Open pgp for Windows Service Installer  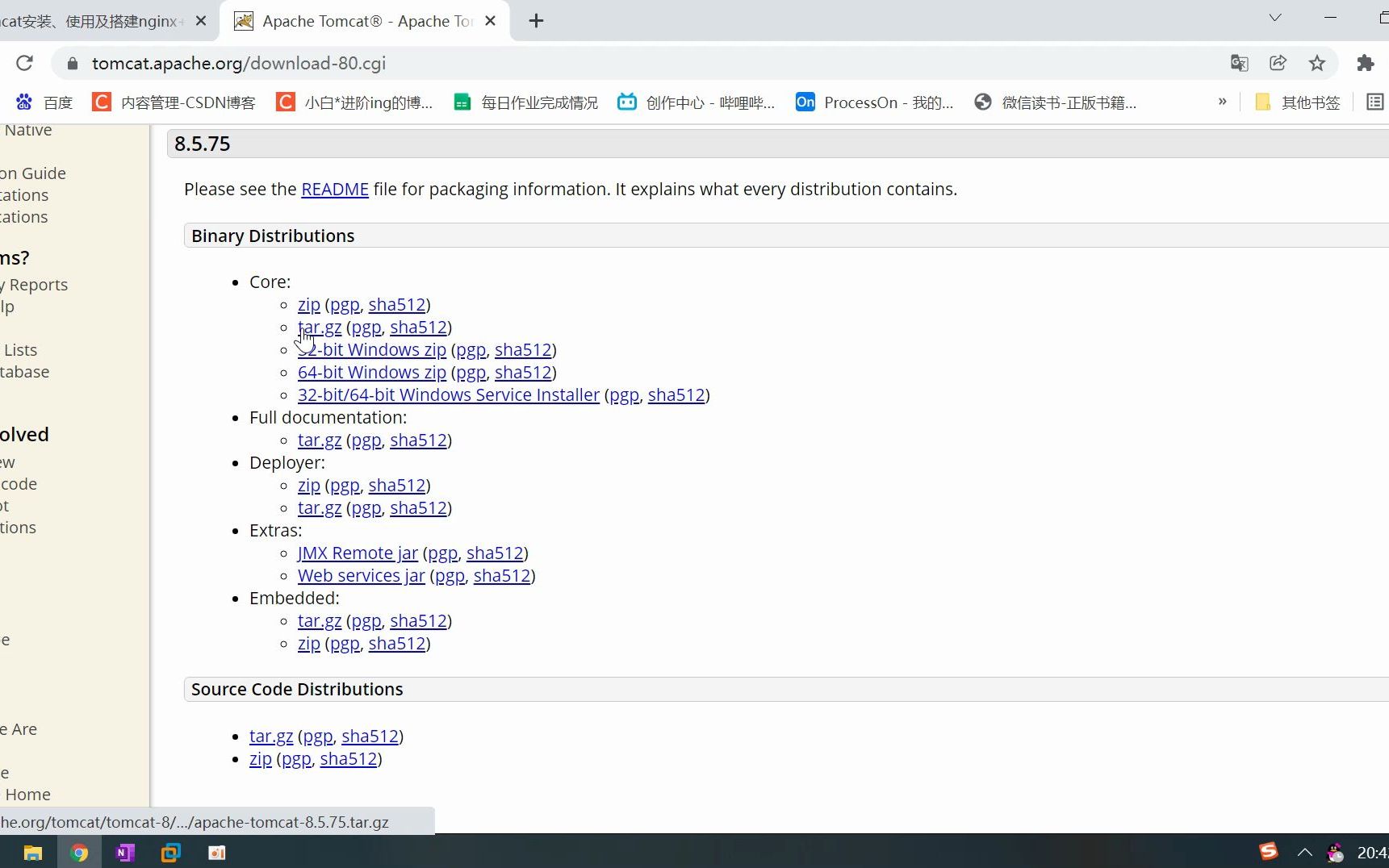[x=624, y=395]
